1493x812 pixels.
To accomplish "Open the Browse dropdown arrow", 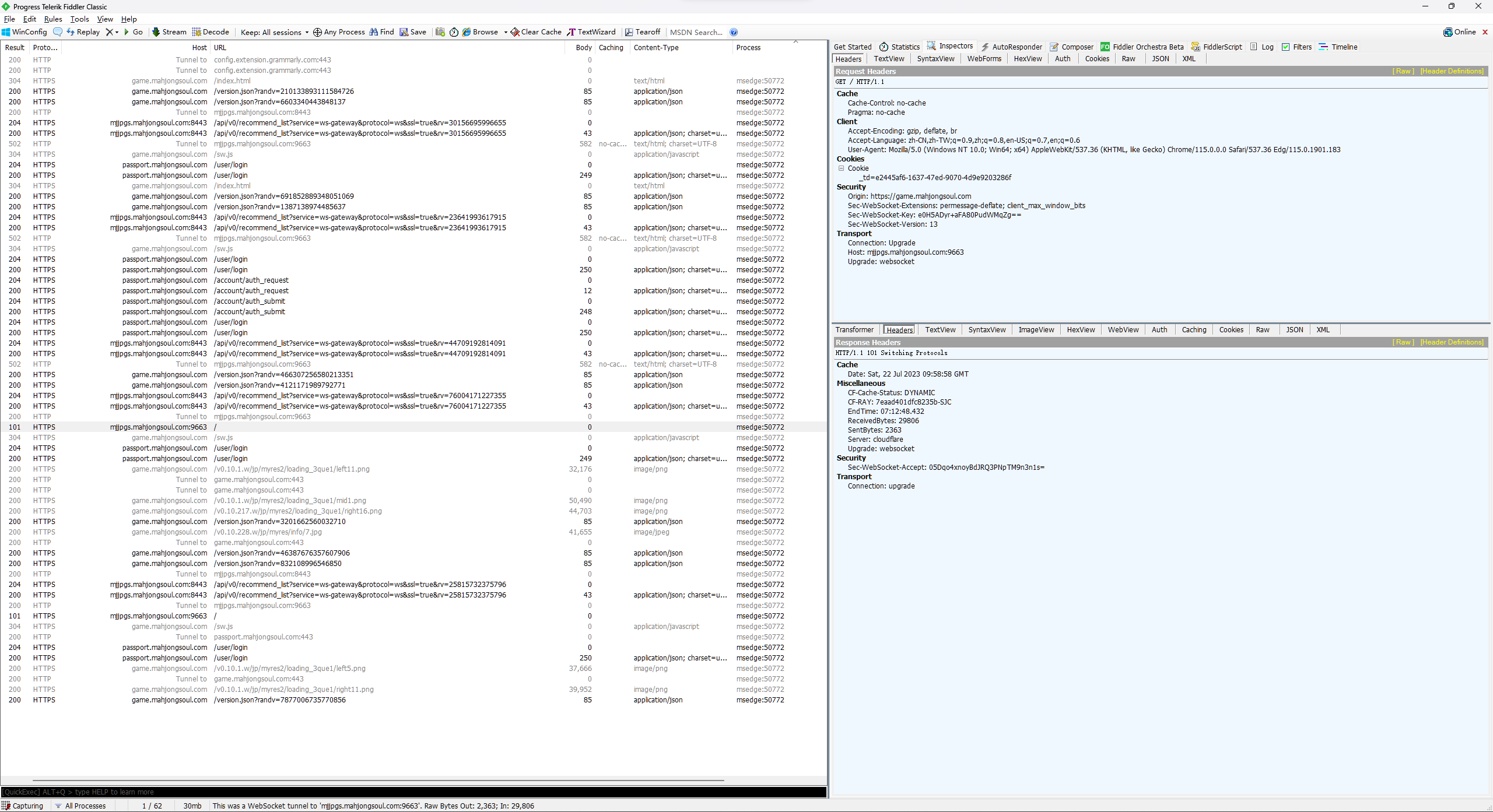I will coord(505,32).
